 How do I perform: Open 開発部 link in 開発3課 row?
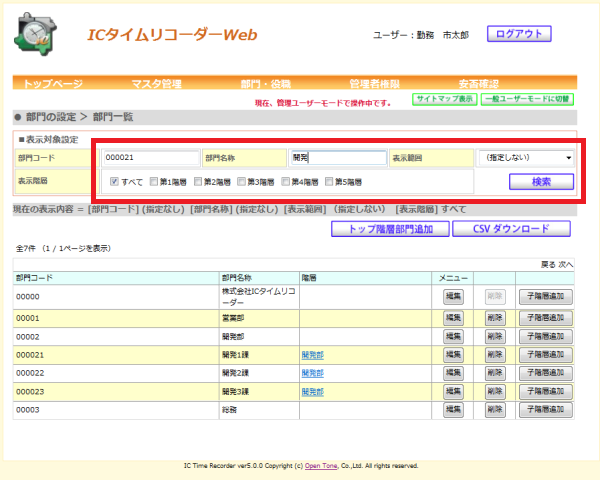point(313,392)
